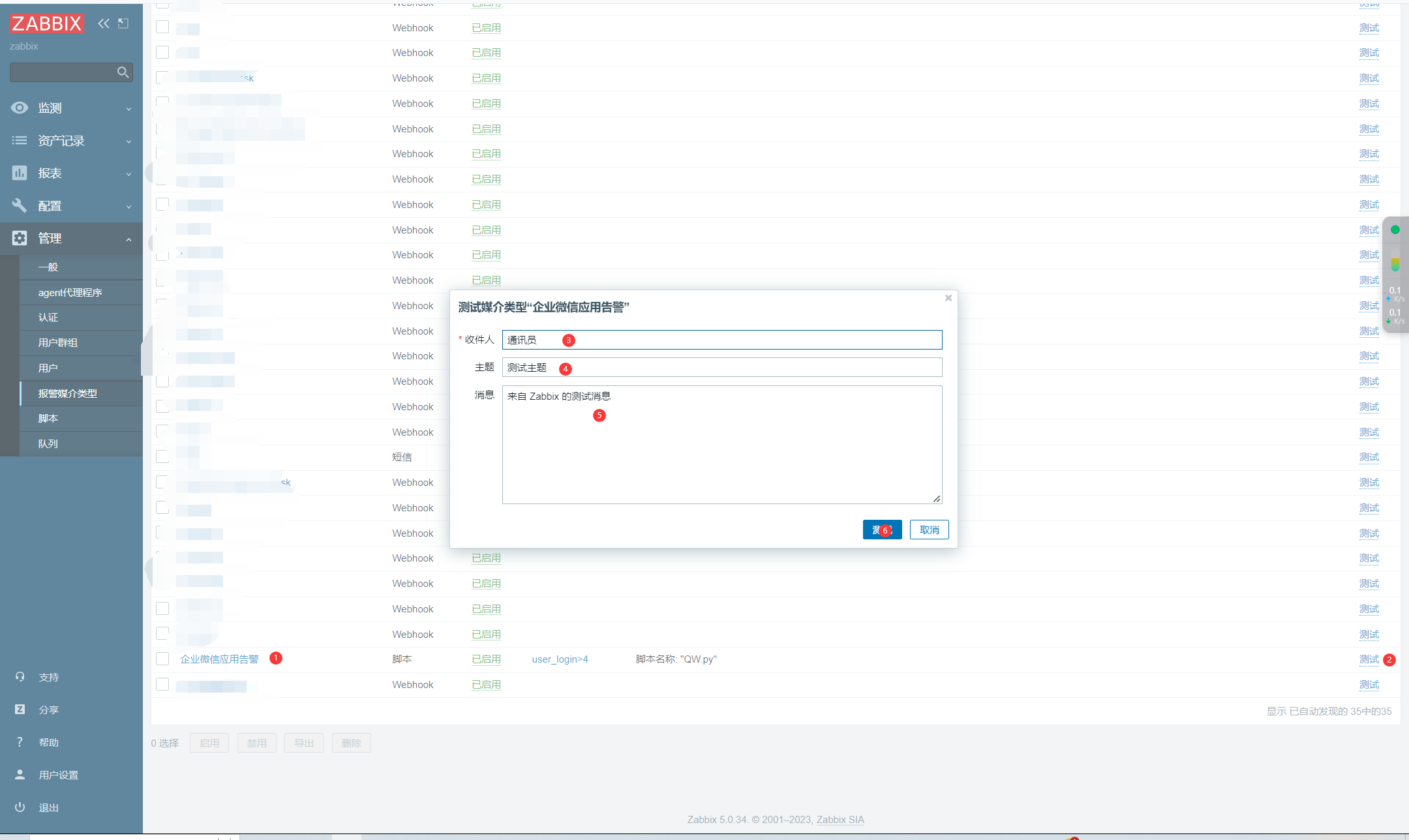Collapse the sidebar with double-arrow icon
This screenshot has width=1409, height=840.
point(104,23)
